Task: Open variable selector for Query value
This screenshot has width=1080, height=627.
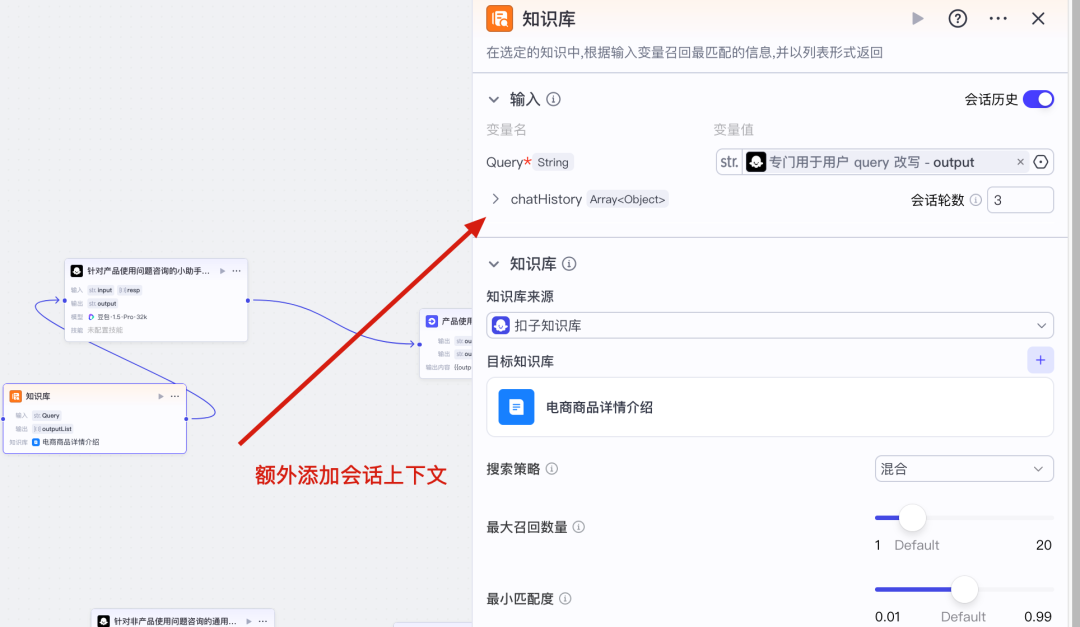Action: click(x=1041, y=162)
